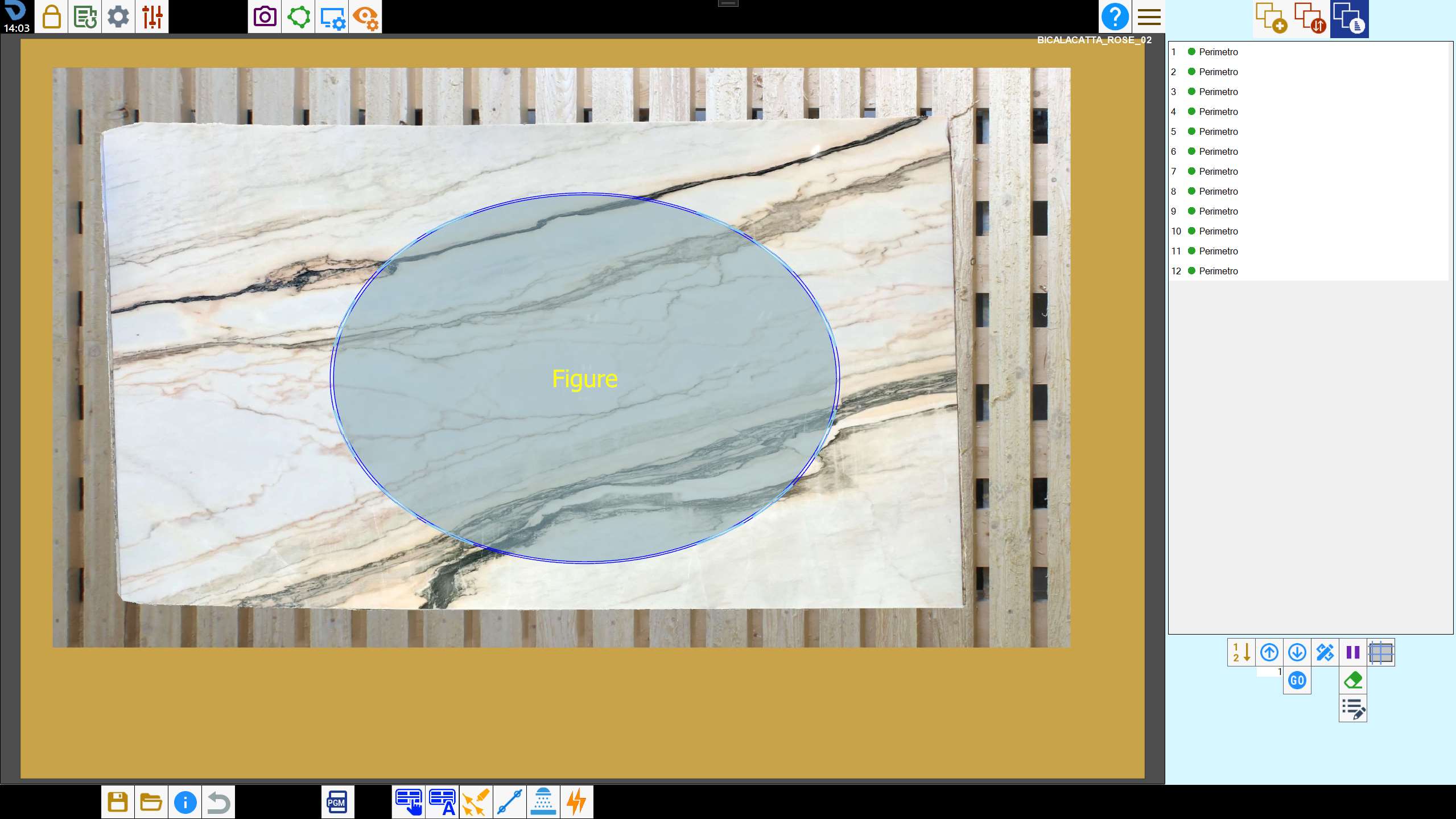Viewport: 1456px width, 819px height.
Task: Click the orange arrows marker icon
Action: coord(476,802)
